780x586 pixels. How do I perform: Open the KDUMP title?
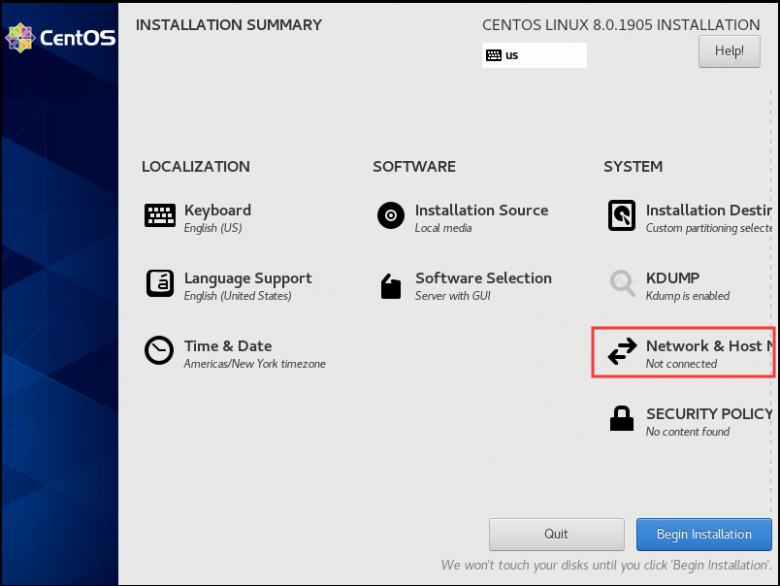click(x=673, y=278)
